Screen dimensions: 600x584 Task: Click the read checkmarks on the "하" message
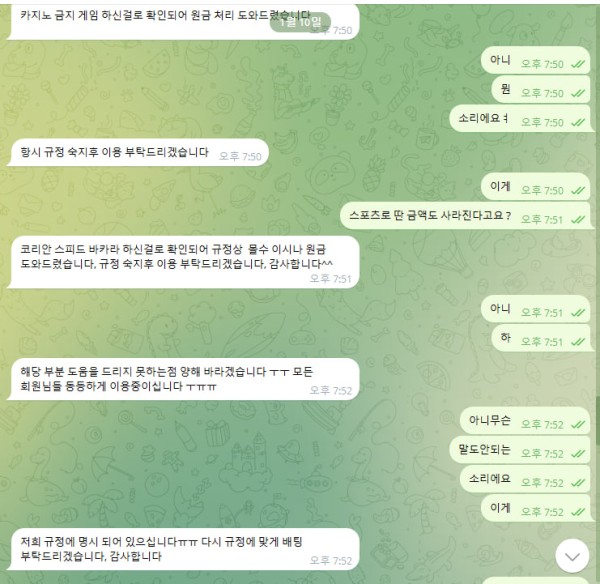pyautogui.click(x=578, y=342)
